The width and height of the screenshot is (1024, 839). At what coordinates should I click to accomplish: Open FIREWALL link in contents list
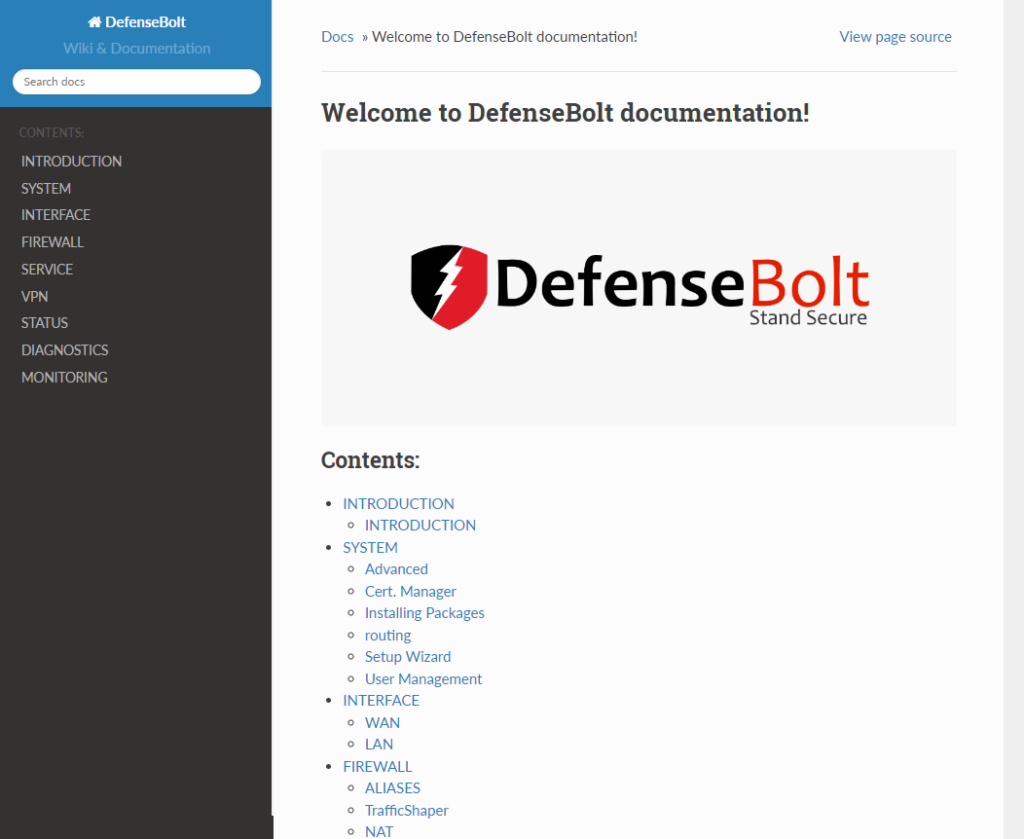click(377, 766)
